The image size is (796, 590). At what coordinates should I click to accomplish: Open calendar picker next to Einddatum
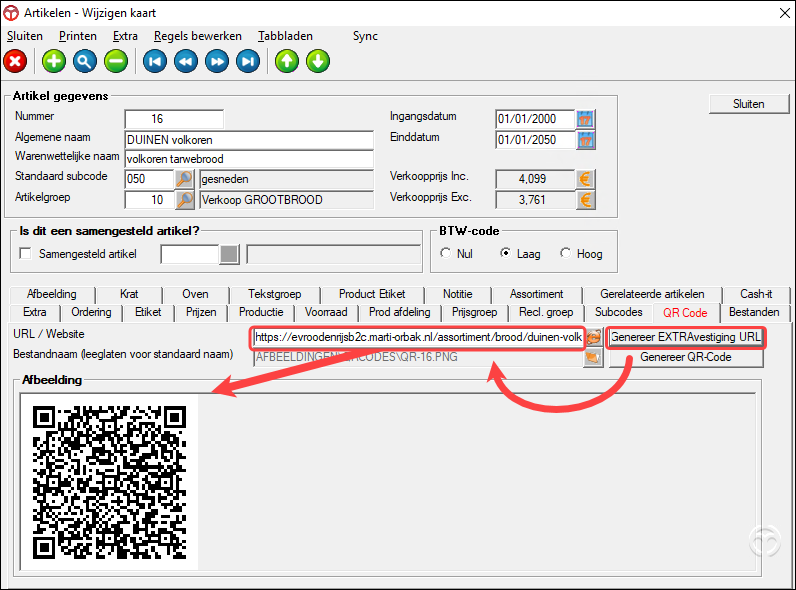pos(585,140)
